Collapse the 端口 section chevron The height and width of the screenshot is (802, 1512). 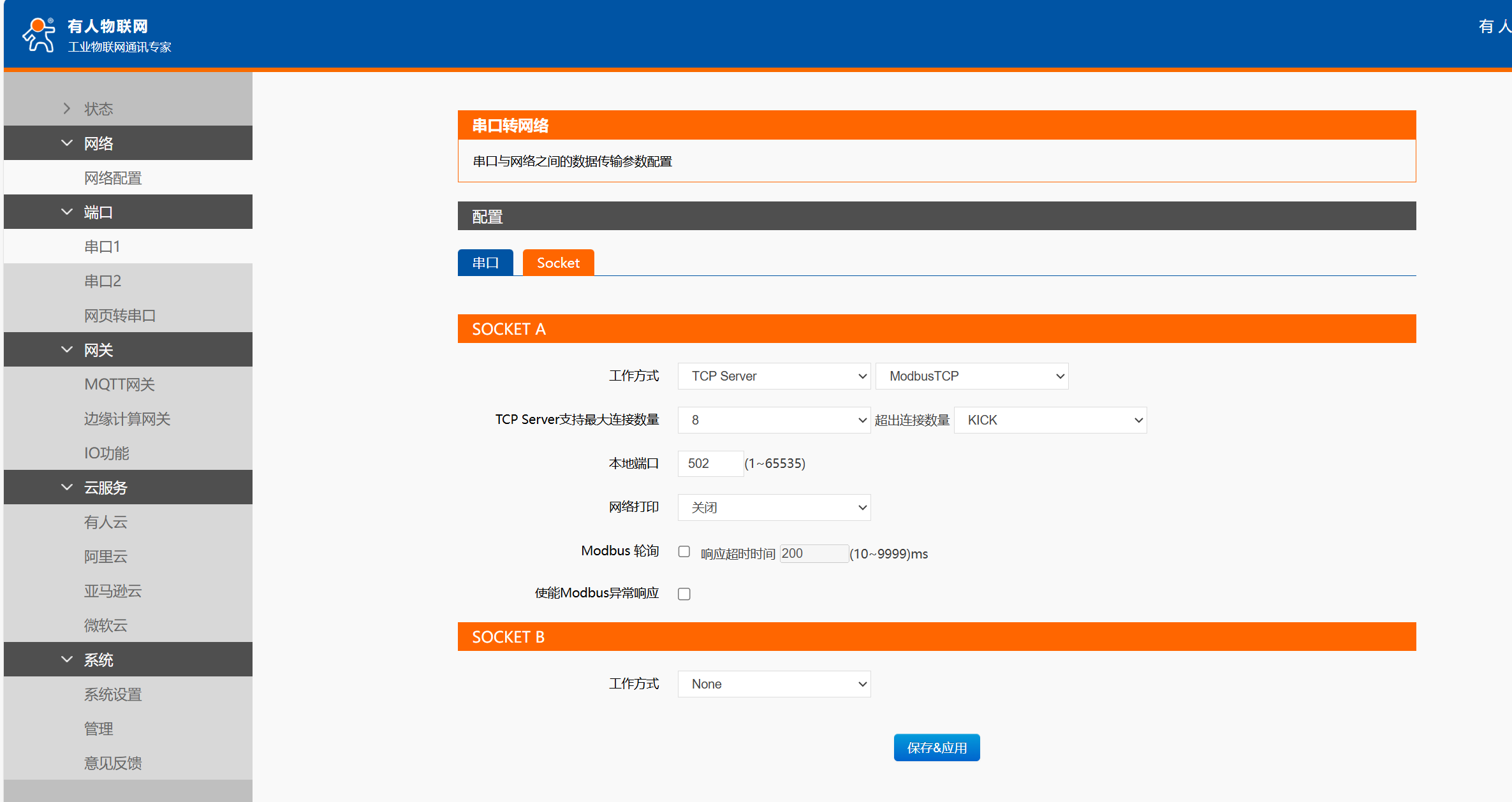tap(67, 212)
